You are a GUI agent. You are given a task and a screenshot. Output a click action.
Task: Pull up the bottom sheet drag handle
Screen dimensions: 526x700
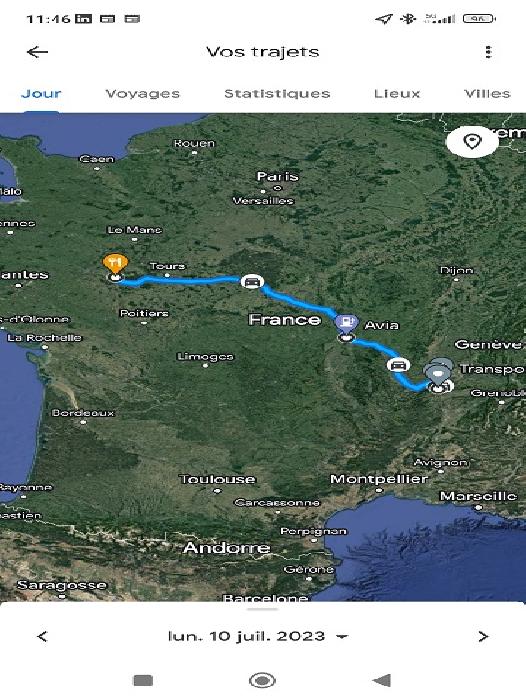(x=263, y=609)
